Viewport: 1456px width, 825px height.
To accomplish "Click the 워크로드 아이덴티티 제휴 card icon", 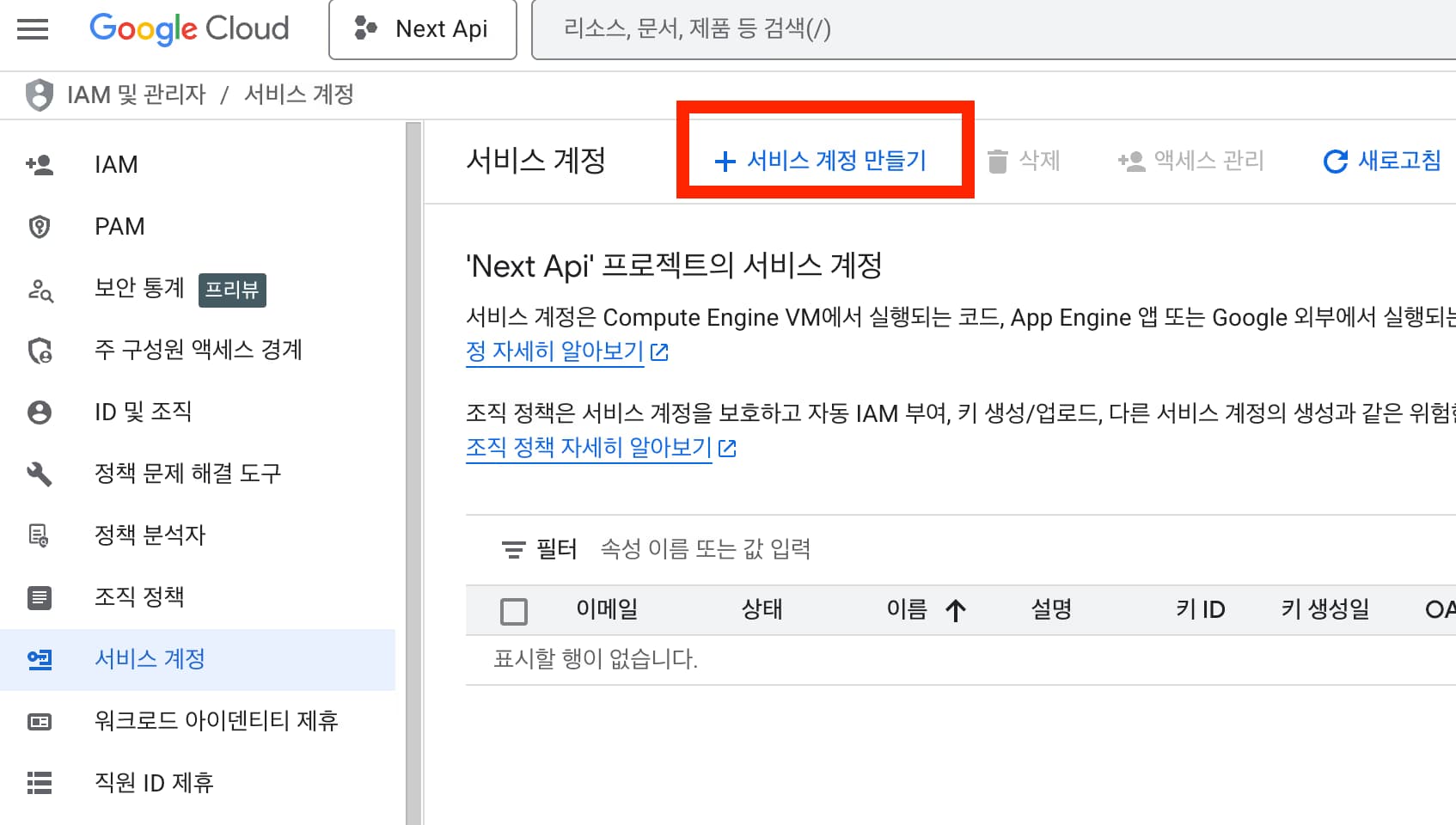I will pos(40,721).
